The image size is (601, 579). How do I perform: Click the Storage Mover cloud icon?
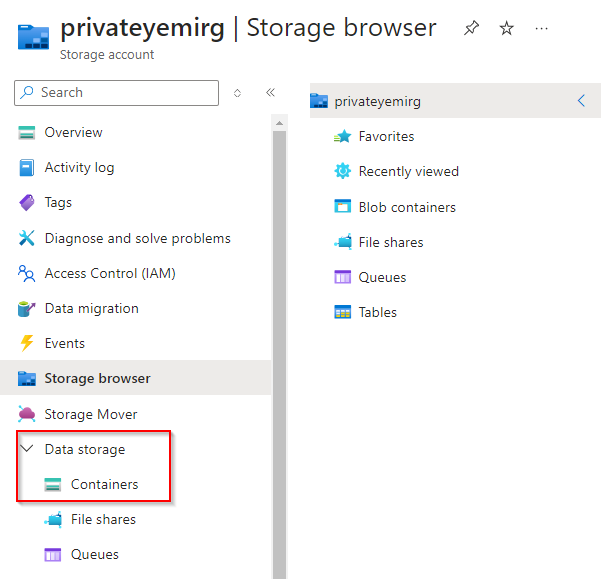(x=27, y=414)
